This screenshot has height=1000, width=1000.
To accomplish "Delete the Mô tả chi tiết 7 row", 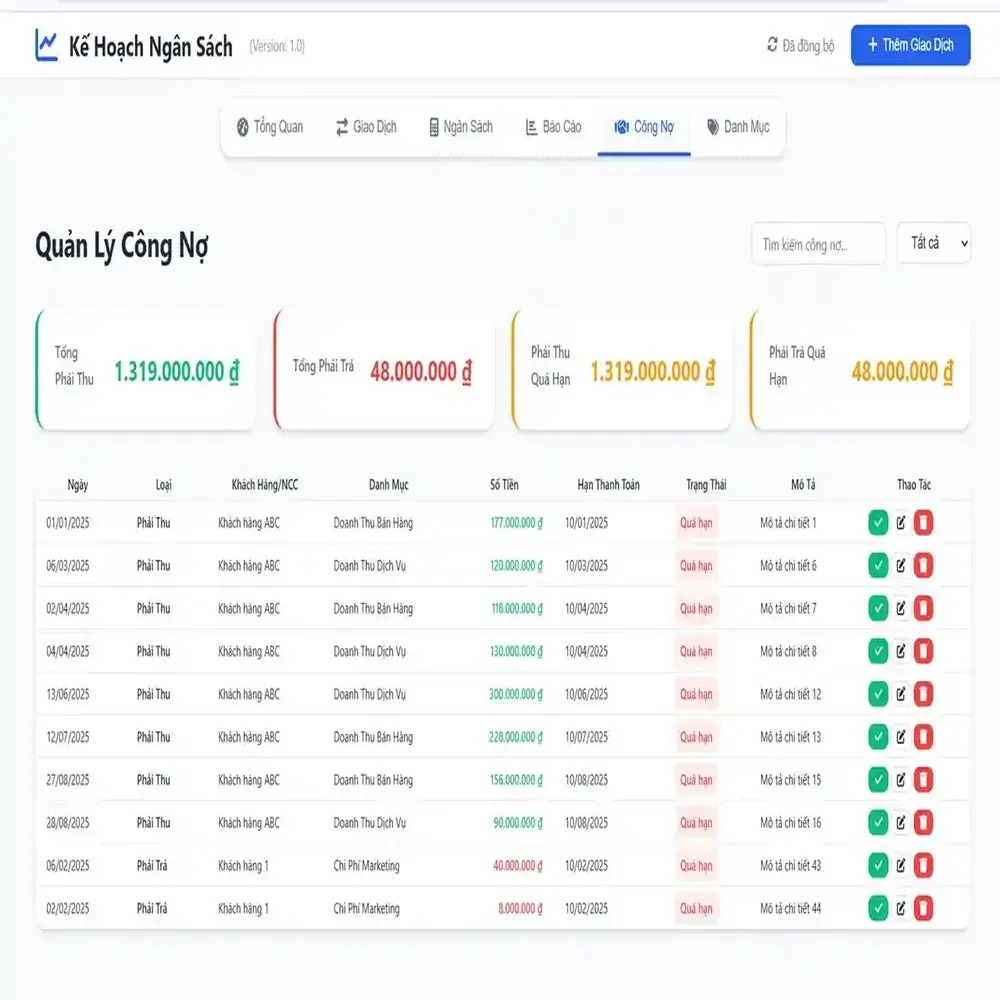I will coord(923,608).
